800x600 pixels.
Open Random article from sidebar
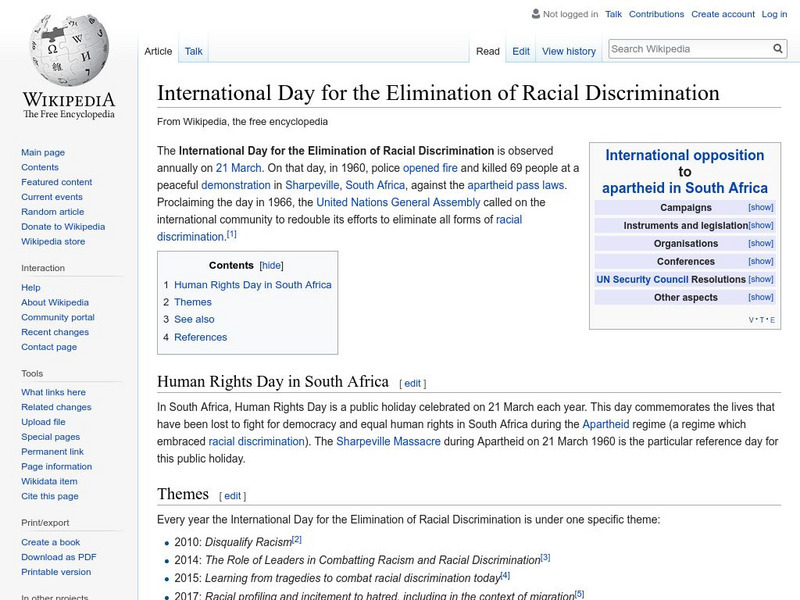coord(53,212)
